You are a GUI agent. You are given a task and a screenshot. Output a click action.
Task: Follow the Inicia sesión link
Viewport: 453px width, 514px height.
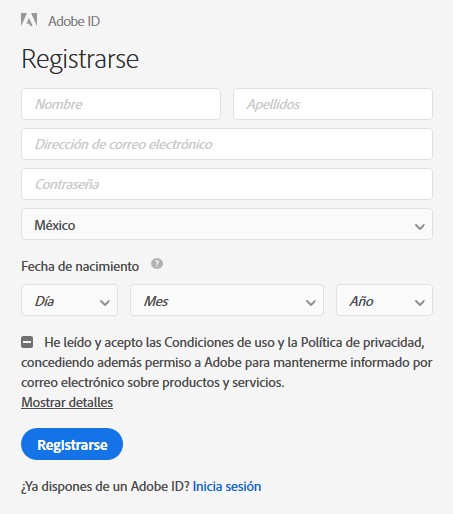(x=227, y=486)
